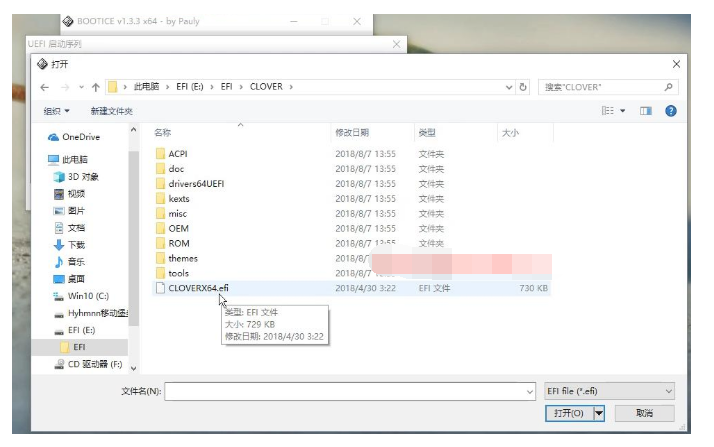The image size is (714, 447).
Task: Open the 组织 menu
Action: pos(56,111)
